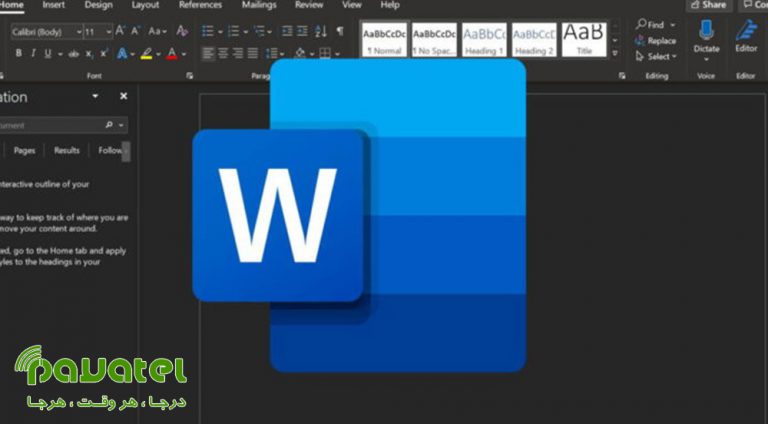Click the Select cursor tool
Image resolution: width=768 pixels, height=424 pixels.
click(x=640, y=56)
